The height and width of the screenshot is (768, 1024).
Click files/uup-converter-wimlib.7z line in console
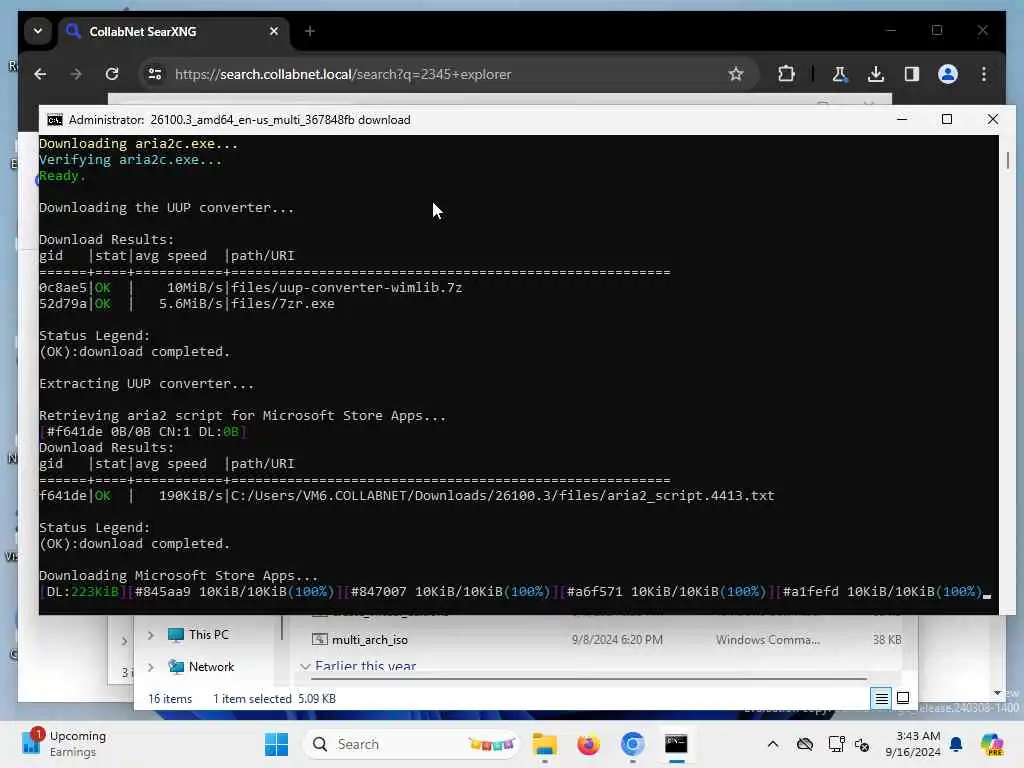click(x=251, y=288)
